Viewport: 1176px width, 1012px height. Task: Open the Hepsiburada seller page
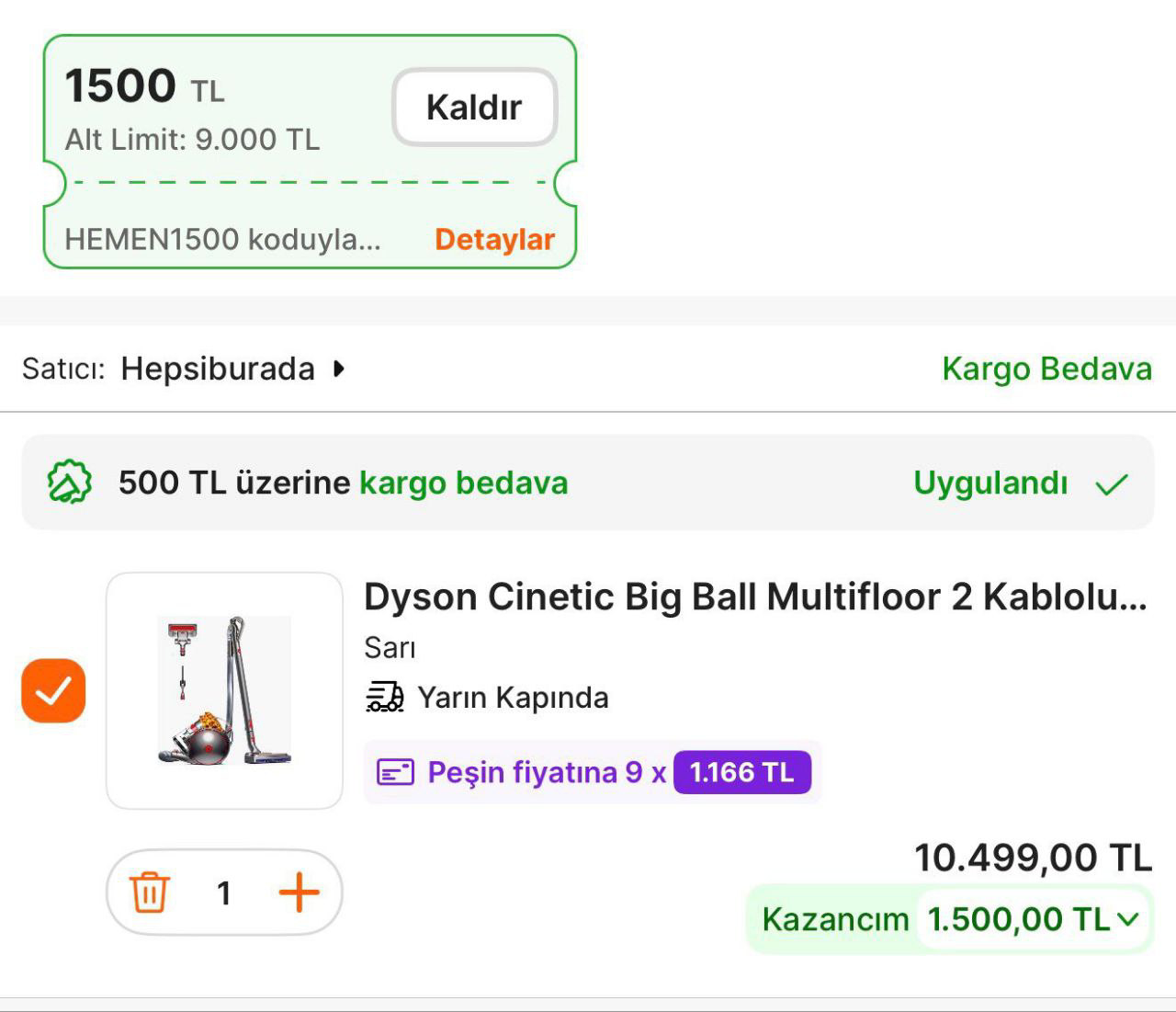tap(218, 369)
